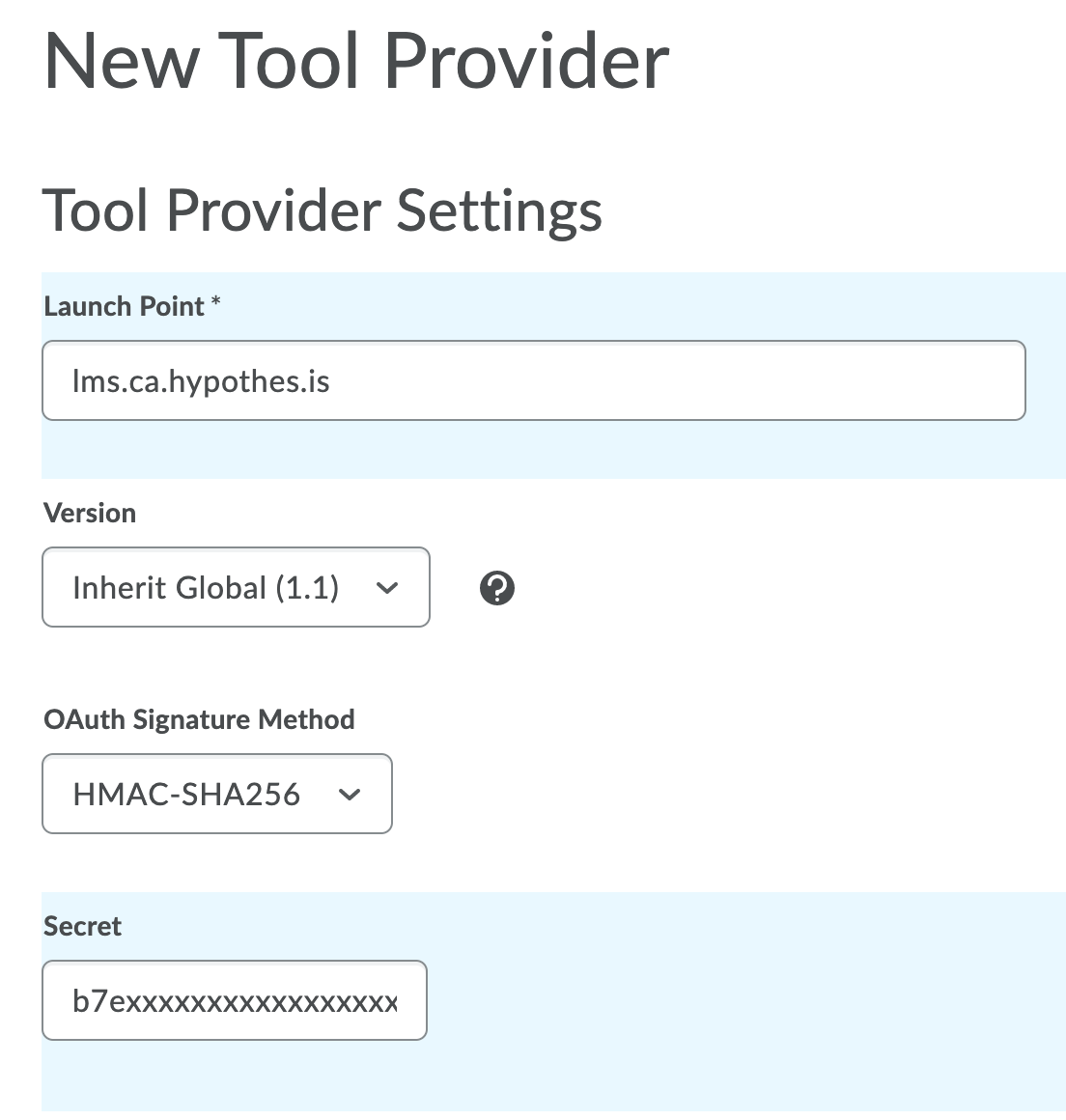Select the lms.ca.hypothes.is text
1066x1120 pixels.
point(200,380)
